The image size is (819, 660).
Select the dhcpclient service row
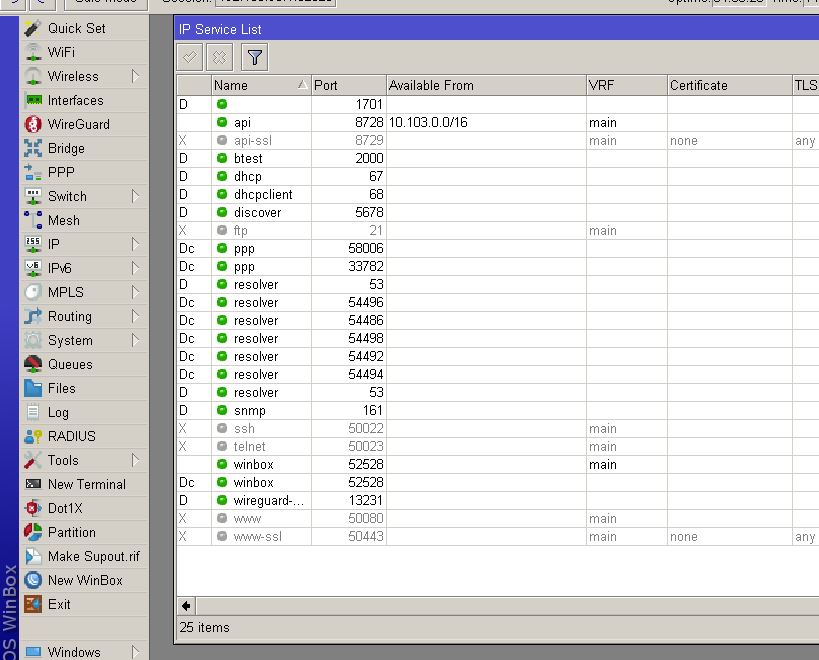click(x=498, y=195)
